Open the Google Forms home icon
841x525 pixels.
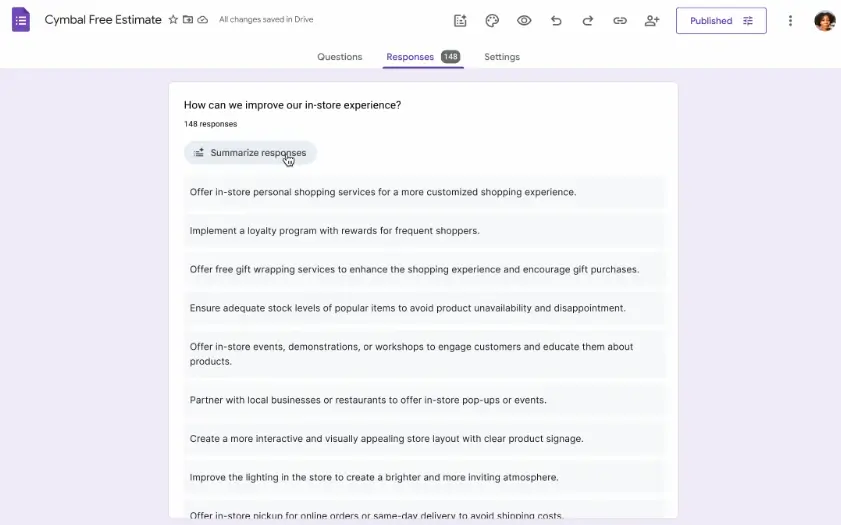(21, 20)
